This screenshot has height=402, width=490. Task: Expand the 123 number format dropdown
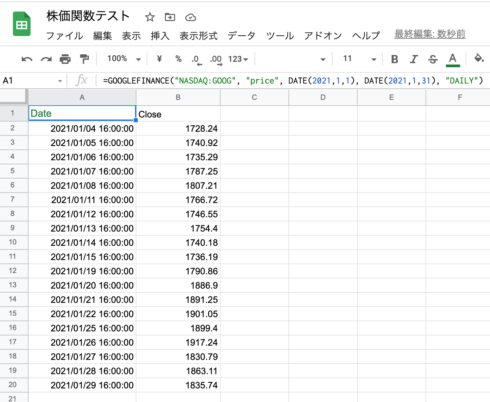(x=238, y=59)
